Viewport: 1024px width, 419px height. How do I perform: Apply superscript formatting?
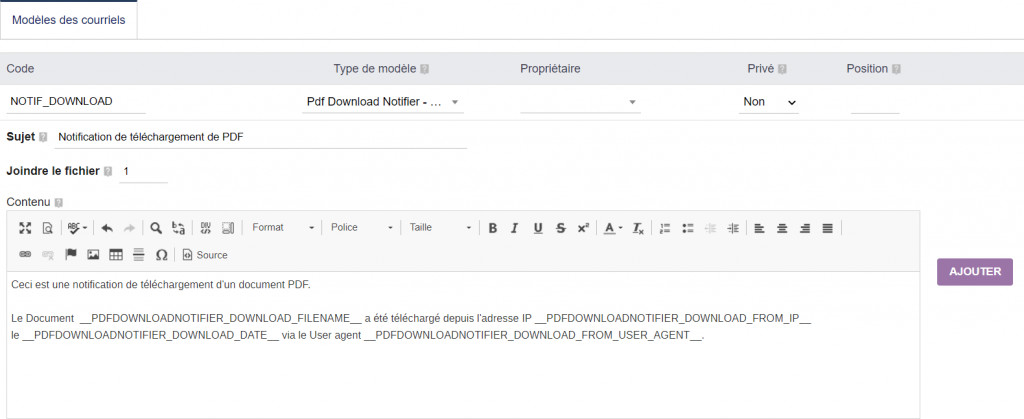click(x=583, y=228)
